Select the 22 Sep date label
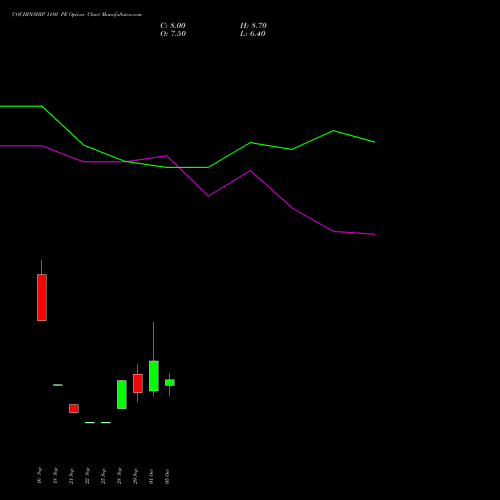Screen dimensions: 500x500 point(87,476)
